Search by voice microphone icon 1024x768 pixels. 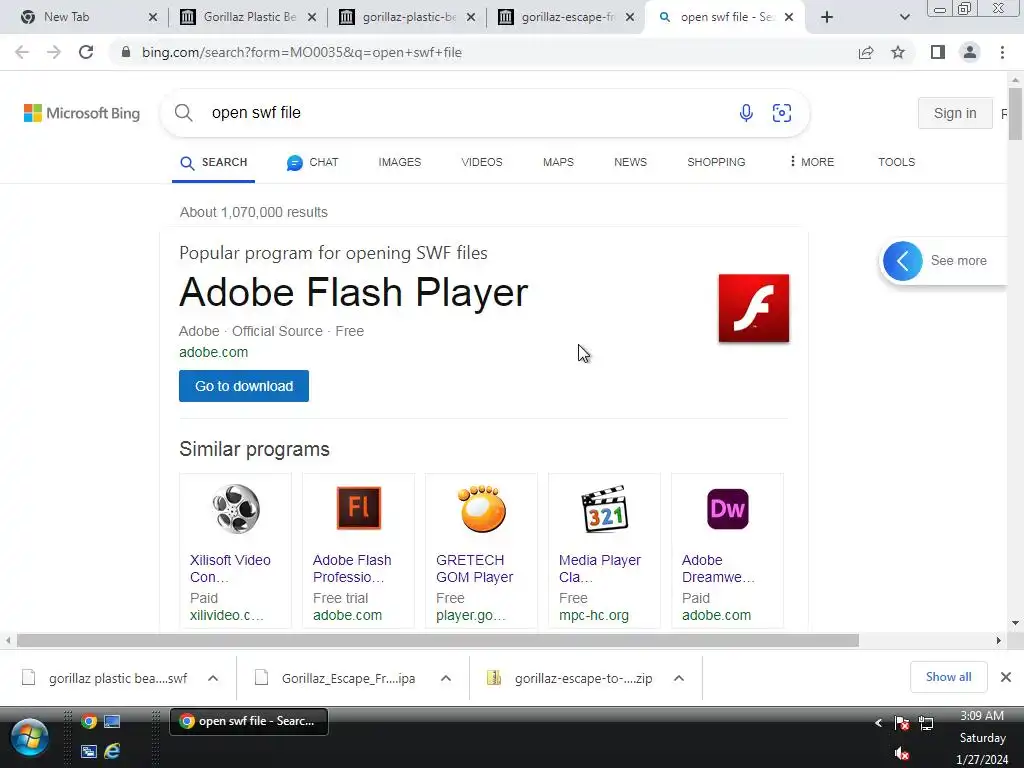point(746,113)
